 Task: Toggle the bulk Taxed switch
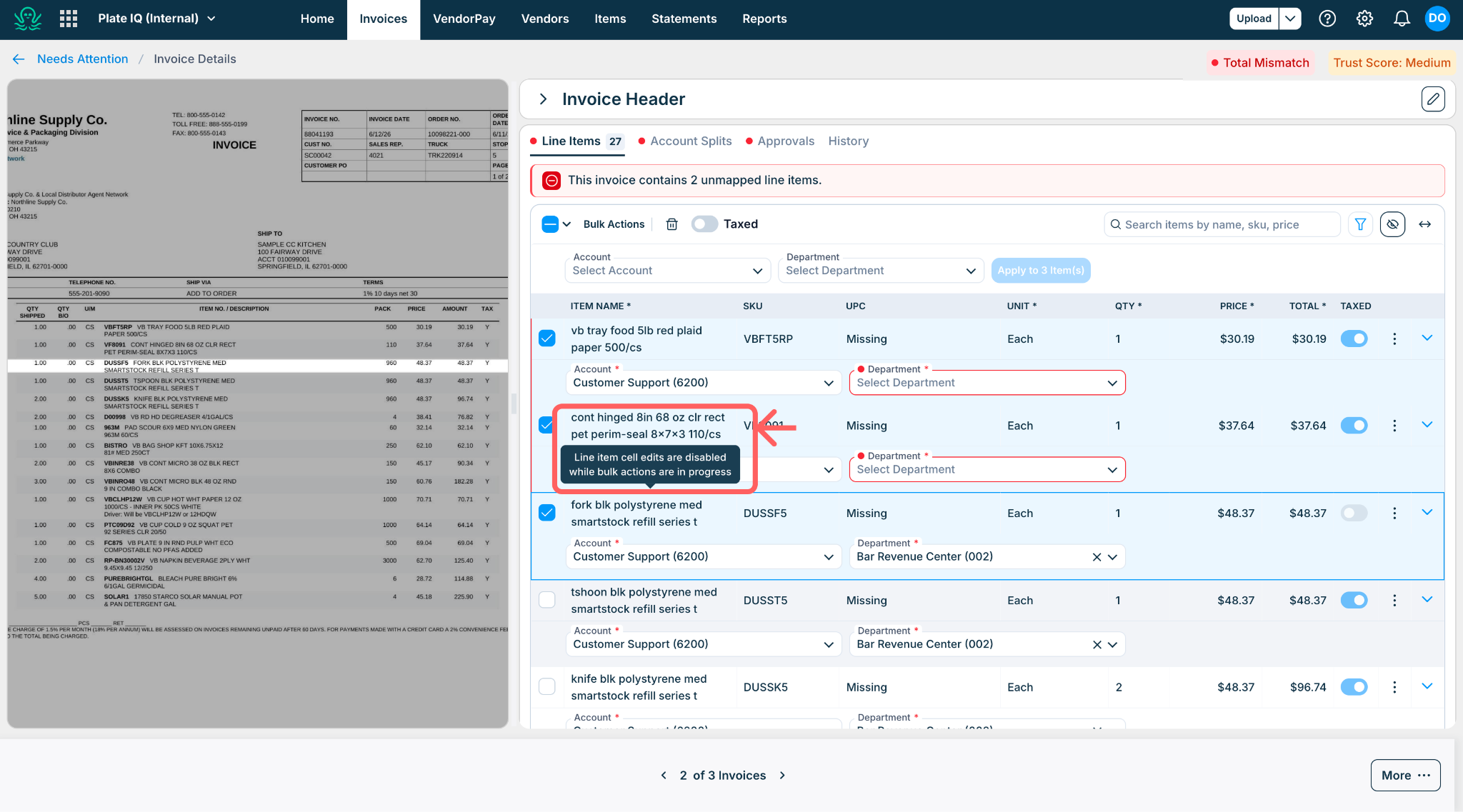[x=704, y=224]
